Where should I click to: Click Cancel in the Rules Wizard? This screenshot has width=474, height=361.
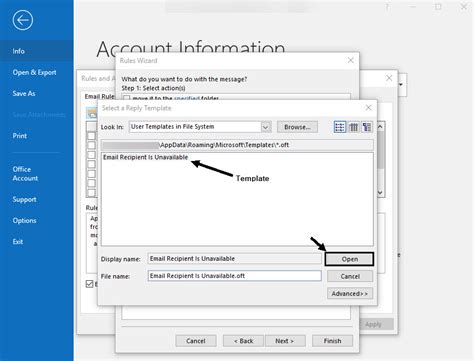pyautogui.click(x=196, y=341)
